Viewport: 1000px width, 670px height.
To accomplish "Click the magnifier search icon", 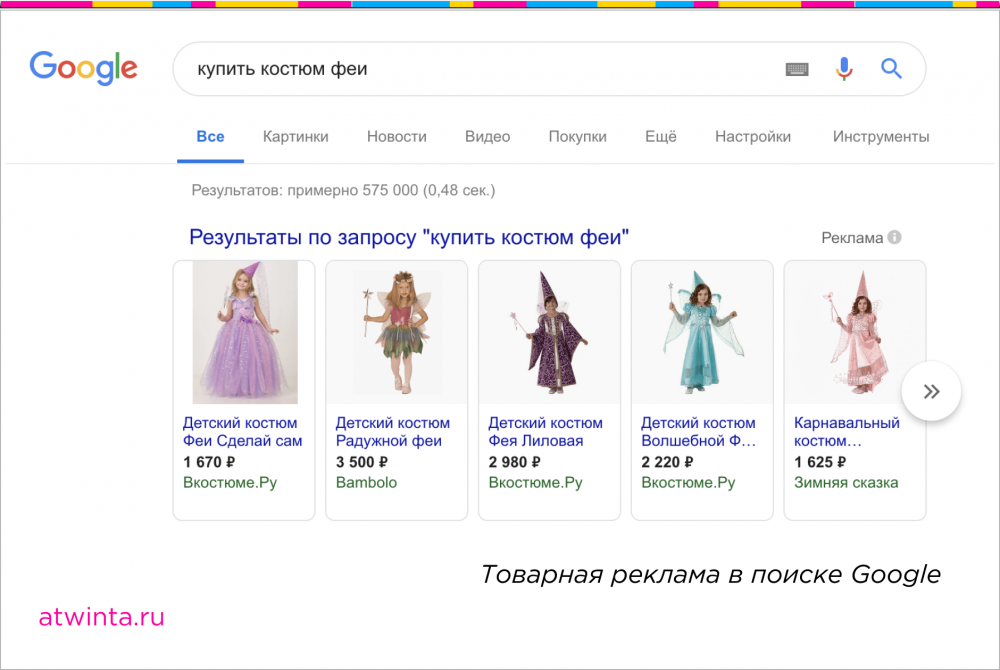I will [x=891, y=68].
